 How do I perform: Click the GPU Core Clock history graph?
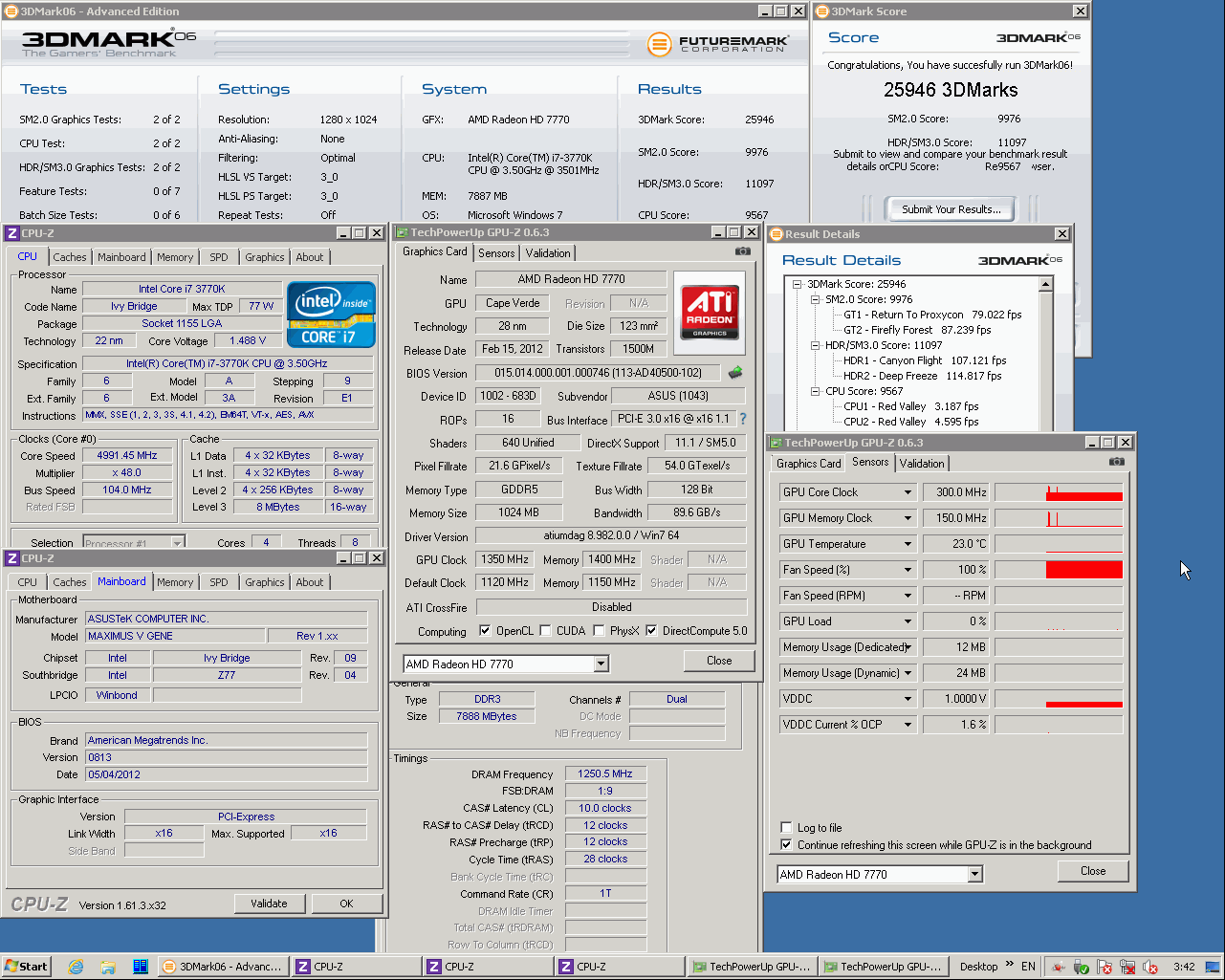coord(1059,492)
